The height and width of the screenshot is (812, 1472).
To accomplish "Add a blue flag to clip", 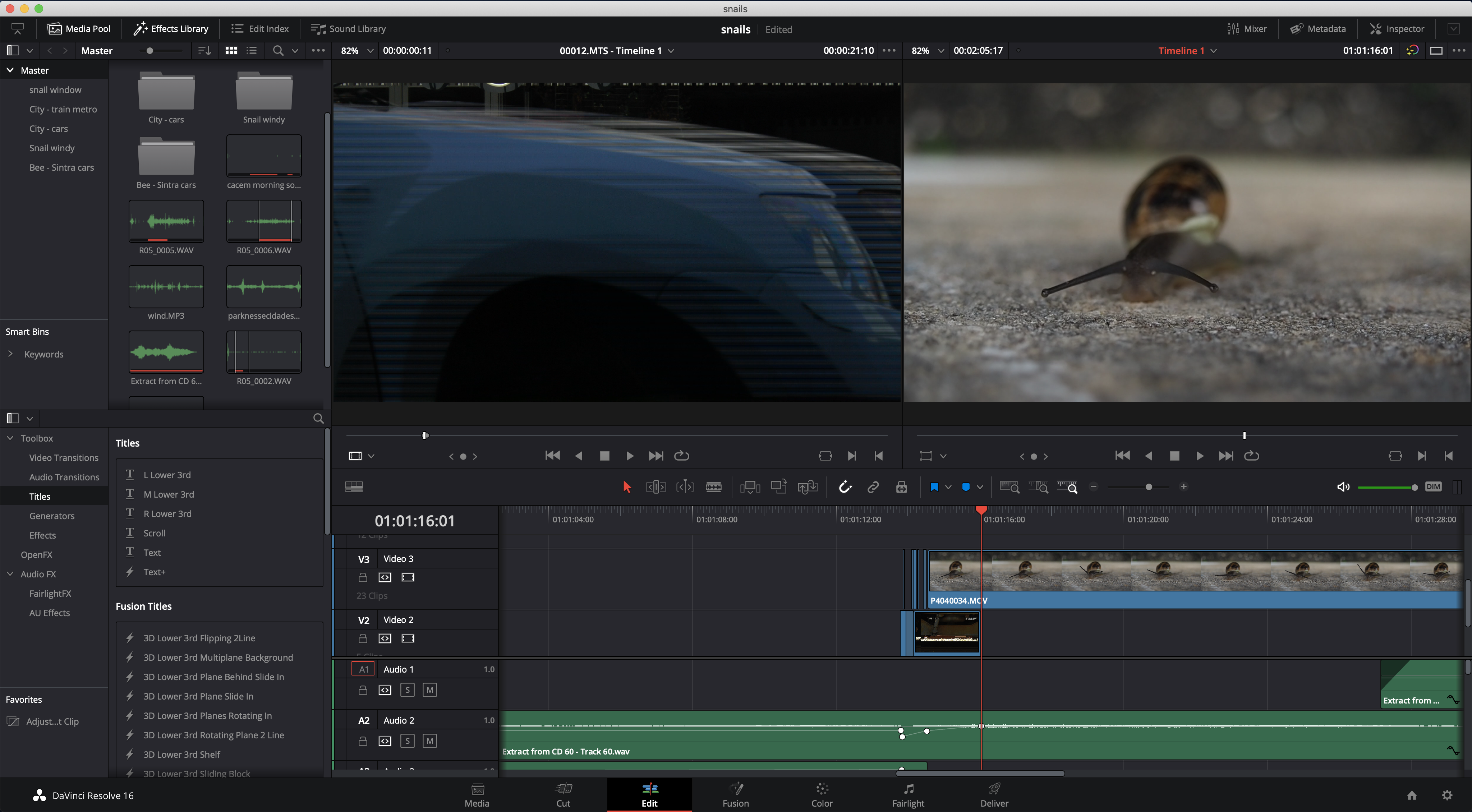I will click(934, 487).
